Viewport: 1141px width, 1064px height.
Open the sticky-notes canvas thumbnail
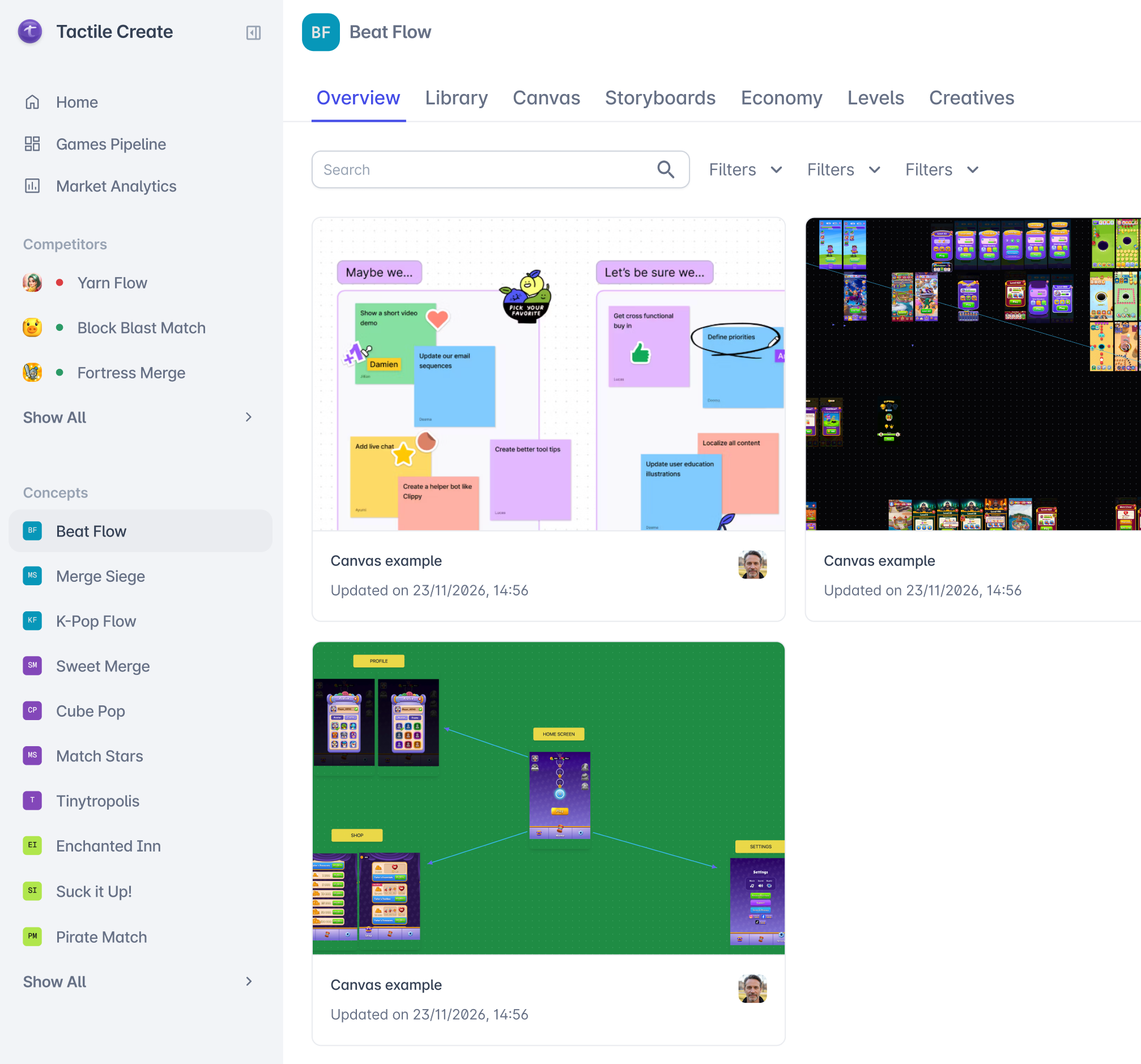pos(548,373)
